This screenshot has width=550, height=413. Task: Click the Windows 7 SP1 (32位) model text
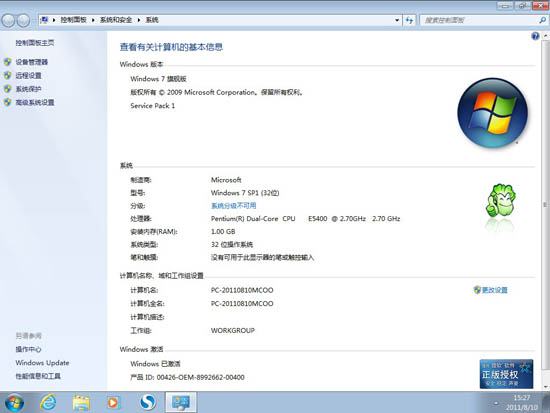245,193
